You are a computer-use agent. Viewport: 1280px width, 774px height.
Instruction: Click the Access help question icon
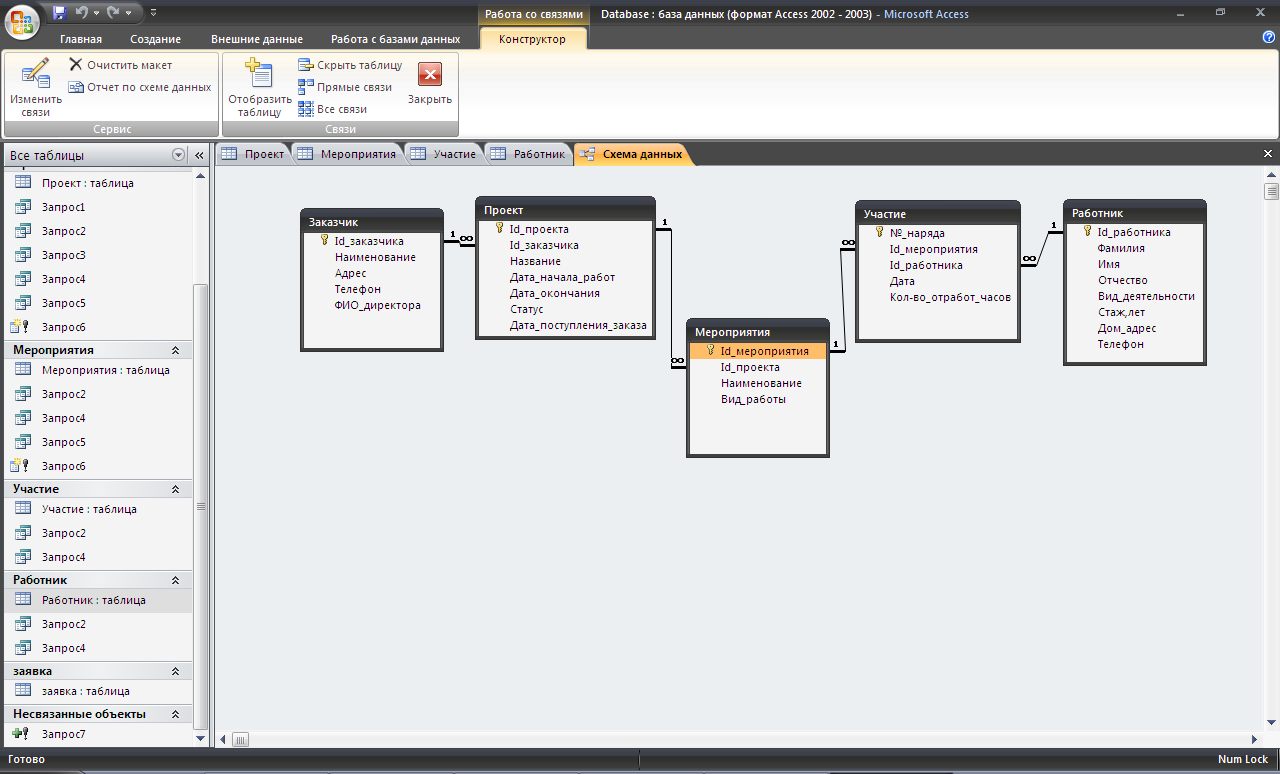tap(1268, 37)
